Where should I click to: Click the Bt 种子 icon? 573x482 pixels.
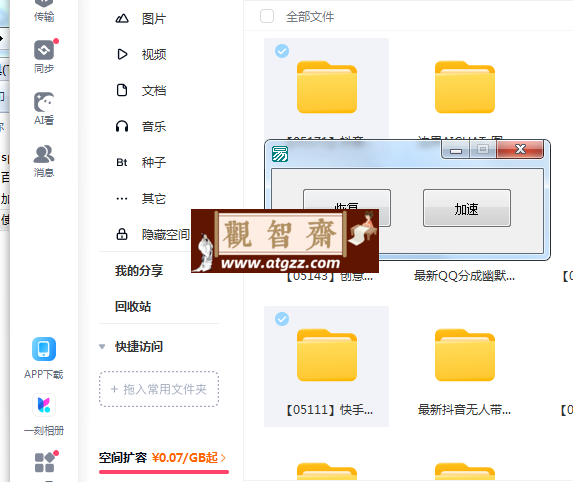[122, 162]
